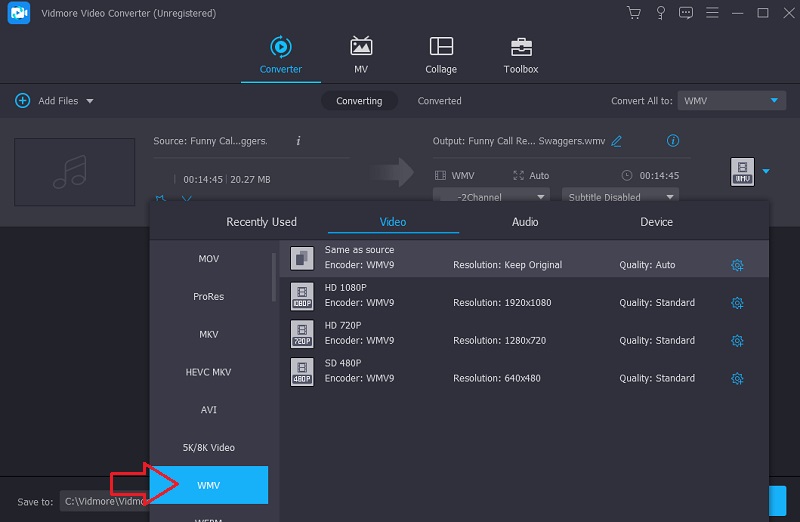
Task: Click the format list scrollbar
Action: coord(274,277)
